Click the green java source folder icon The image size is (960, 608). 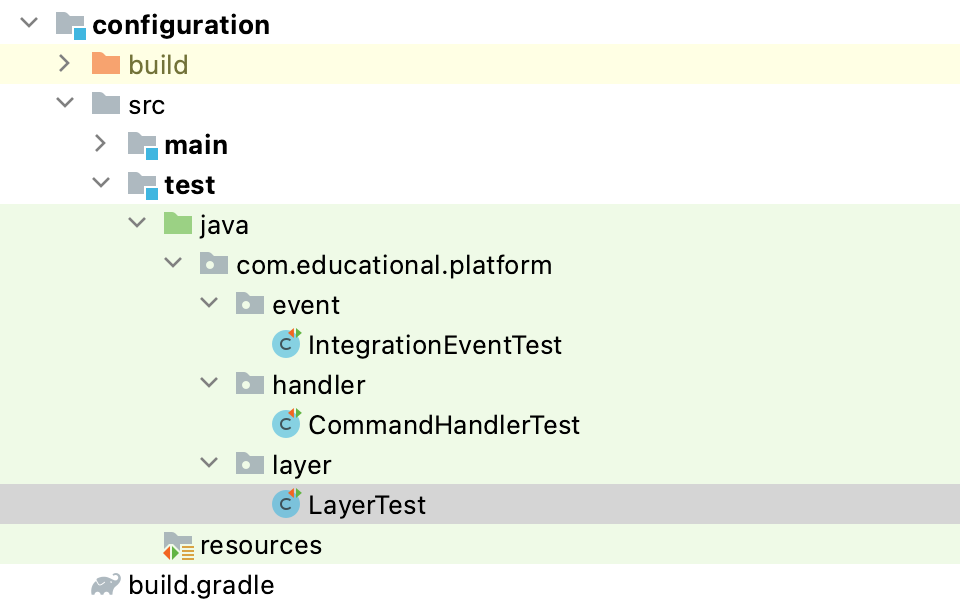click(178, 225)
